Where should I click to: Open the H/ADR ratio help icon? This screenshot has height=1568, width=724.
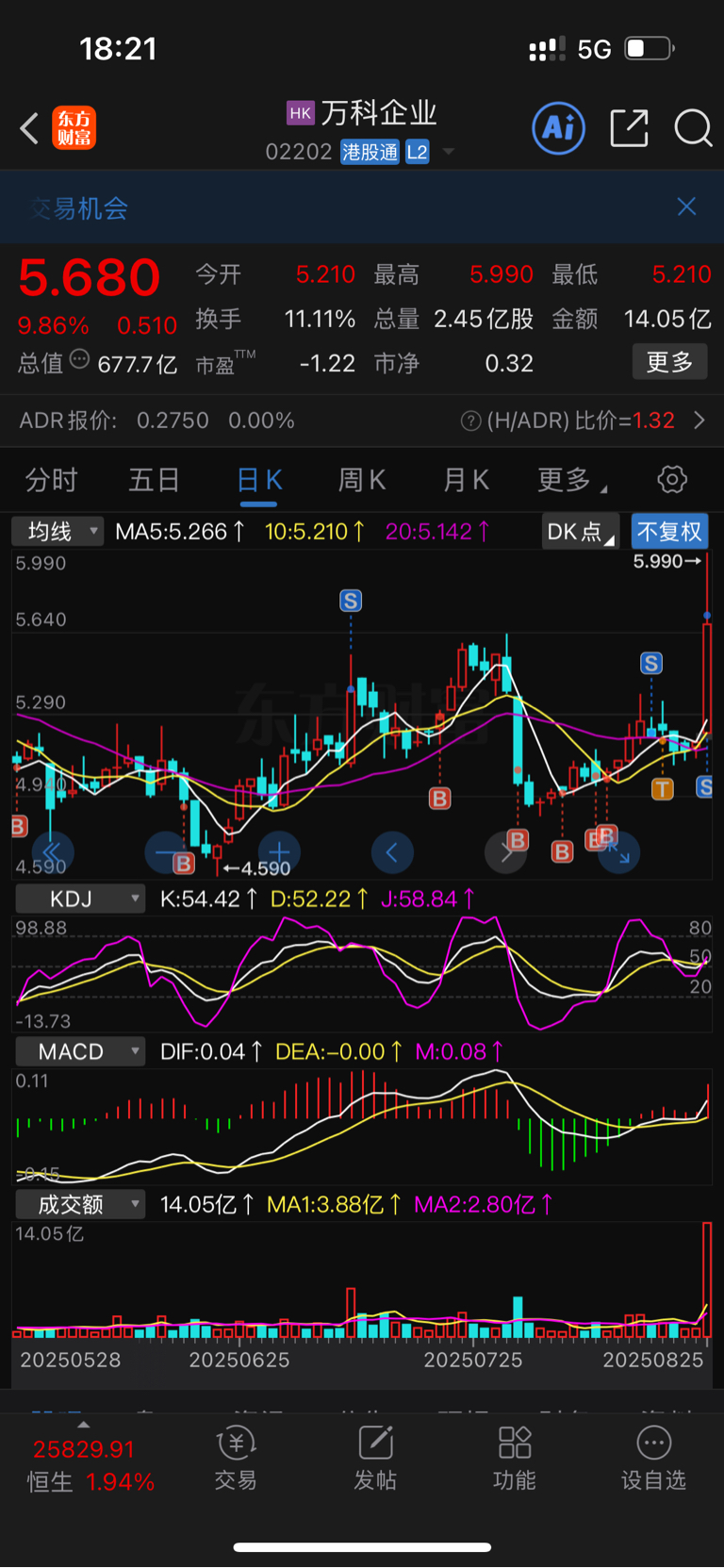click(x=470, y=421)
